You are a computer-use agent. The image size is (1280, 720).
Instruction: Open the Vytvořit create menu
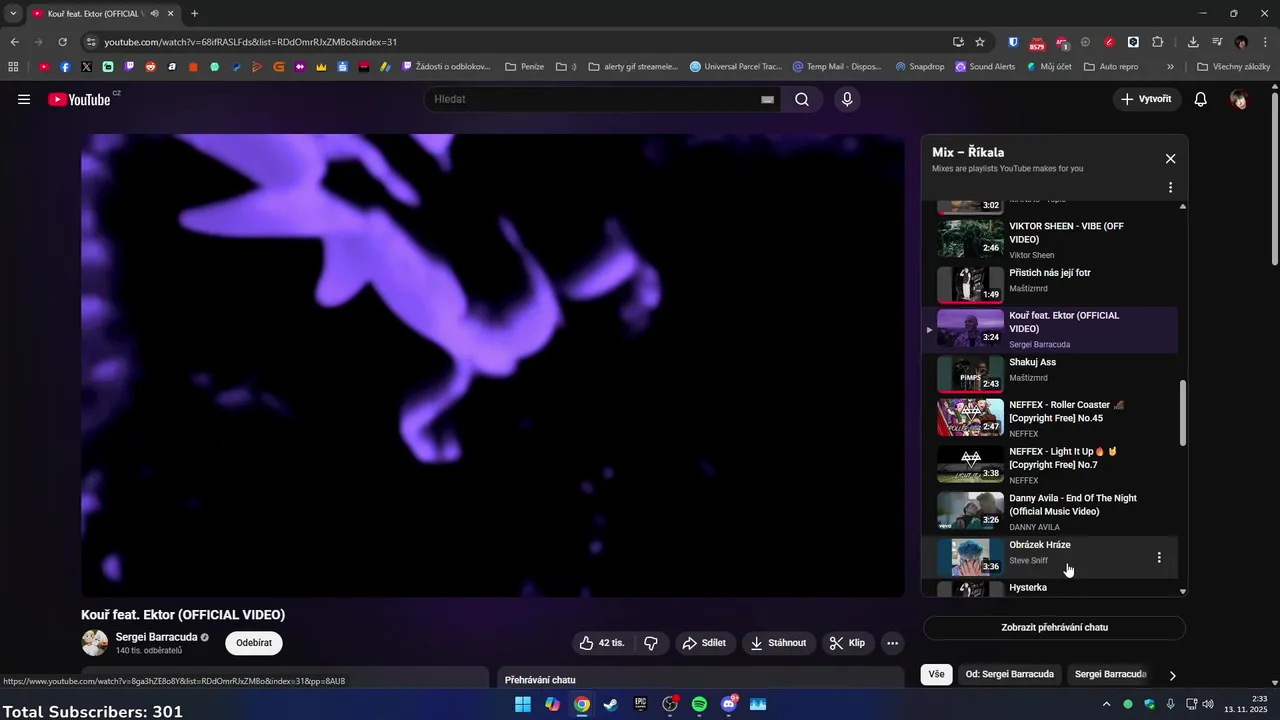[1146, 99]
